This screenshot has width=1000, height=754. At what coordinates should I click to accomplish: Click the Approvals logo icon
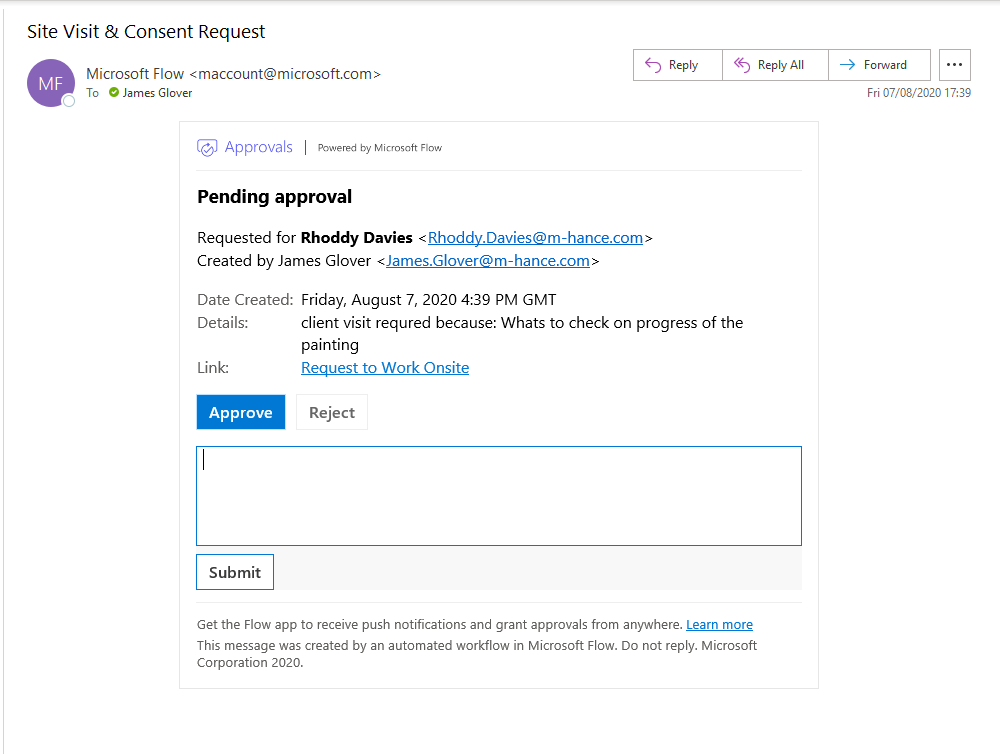pos(207,148)
